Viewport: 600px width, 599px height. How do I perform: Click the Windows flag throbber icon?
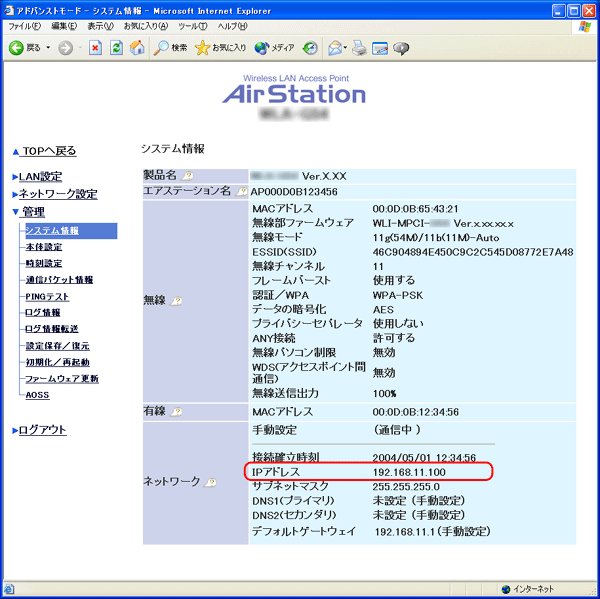[585, 27]
